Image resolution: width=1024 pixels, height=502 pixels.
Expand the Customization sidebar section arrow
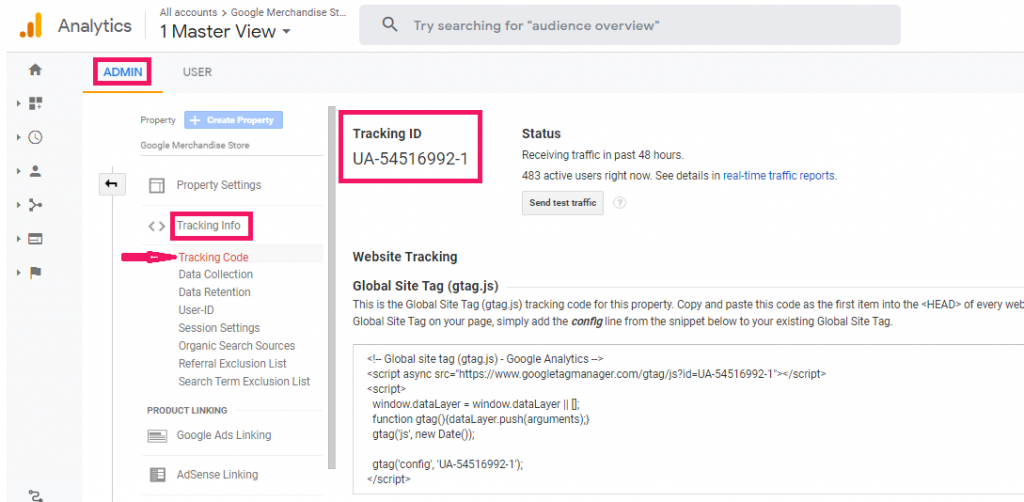tap(19, 103)
